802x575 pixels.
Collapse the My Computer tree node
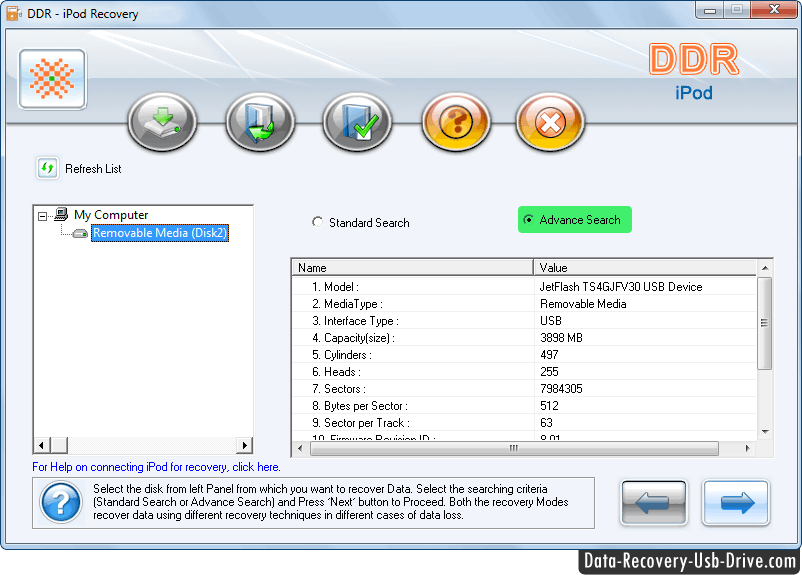pyautogui.click(x=42, y=216)
